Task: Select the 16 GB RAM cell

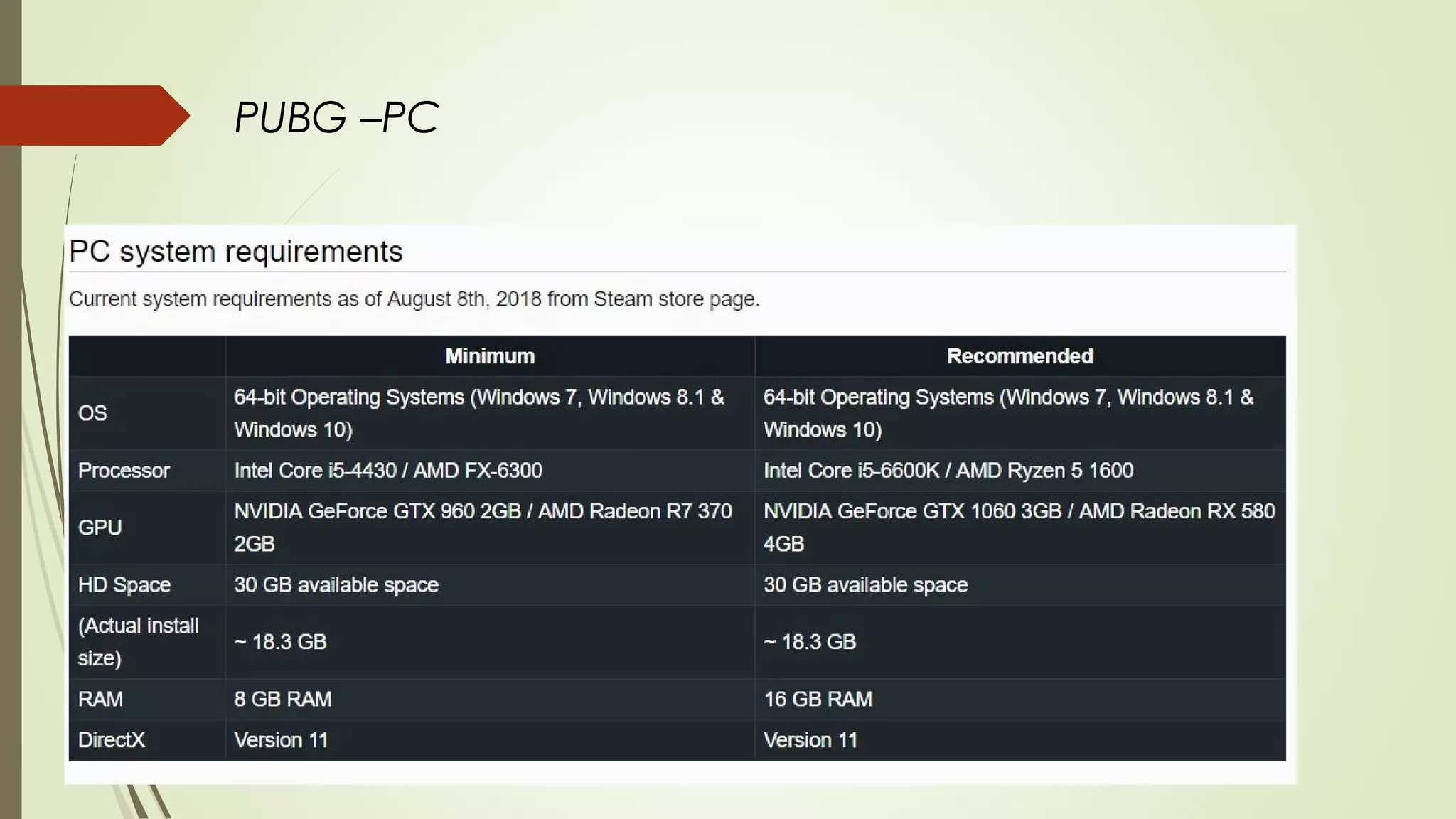Action: pos(818,699)
